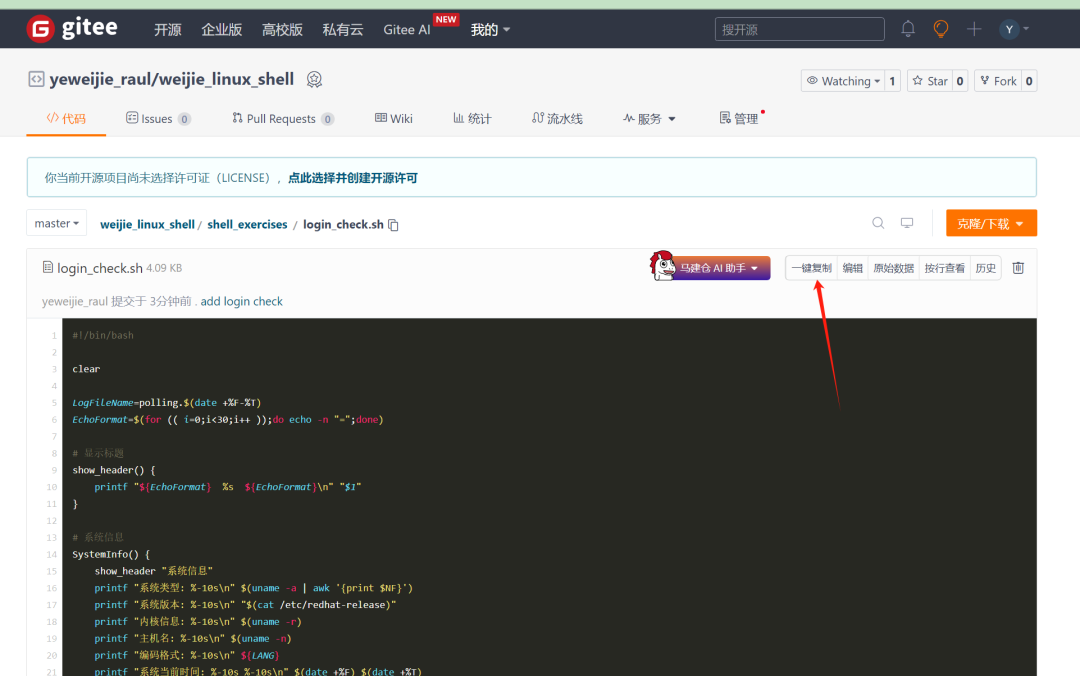Image resolution: width=1080 pixels, height=676 pixels.
Task: Click 历史 button
Action: click(986, 268)
